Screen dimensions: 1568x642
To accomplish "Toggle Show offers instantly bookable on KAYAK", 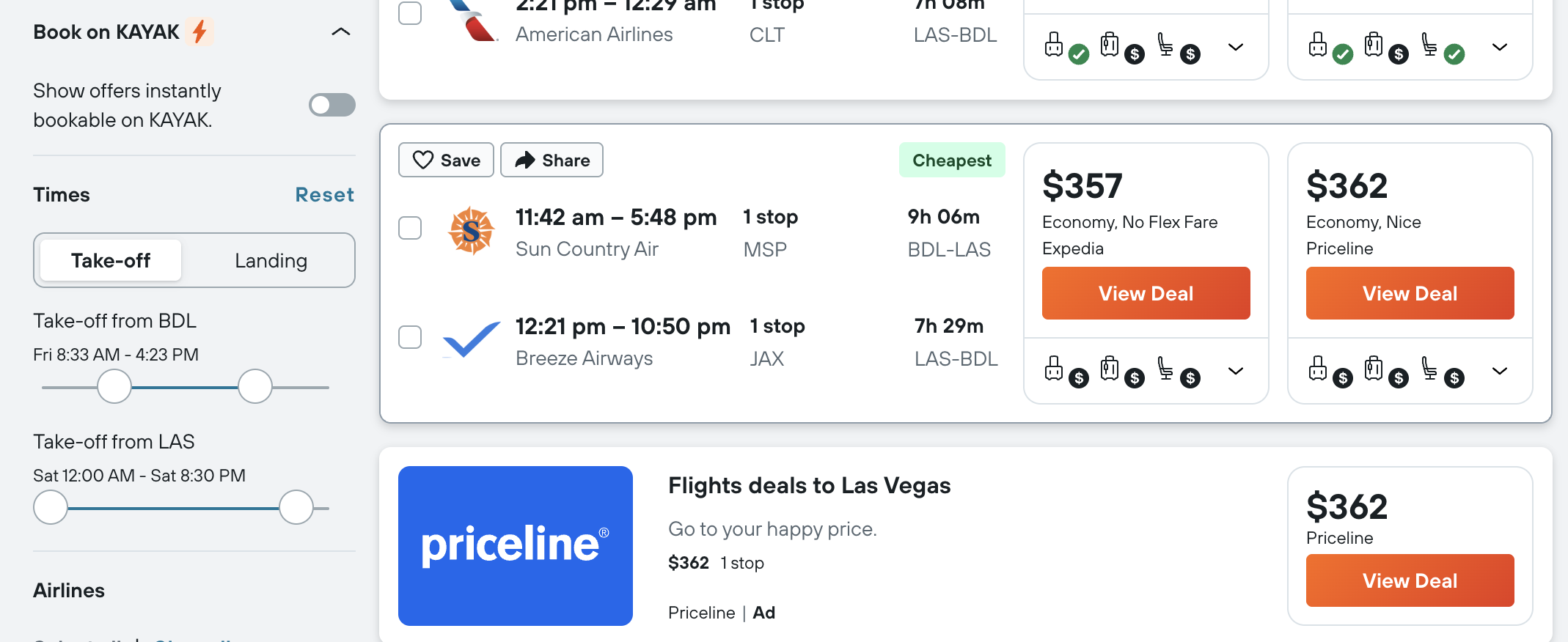I will coord(332,105).
